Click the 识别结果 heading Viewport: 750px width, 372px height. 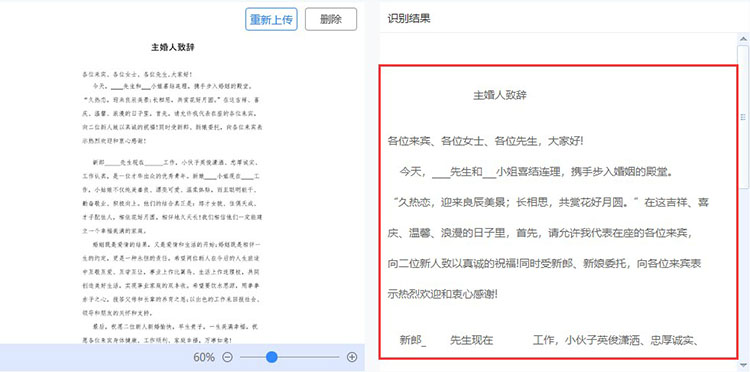(409, 19)
